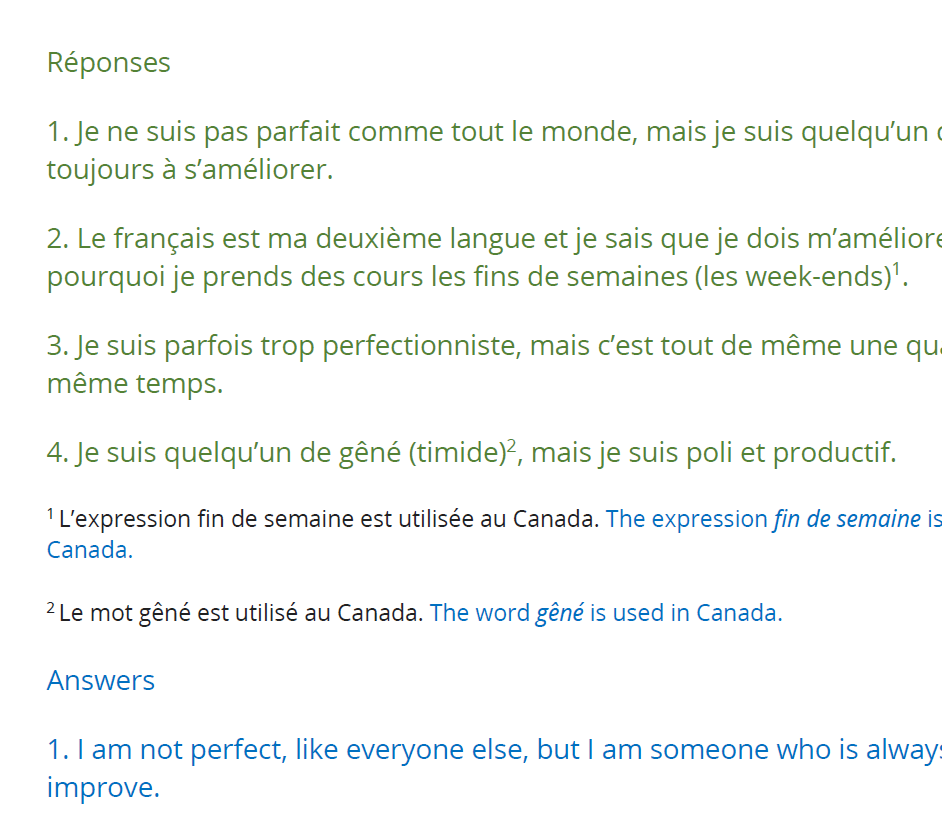942x815 pixels.
Task: Click the italic phrase 'fin de semaine'
Action: pos(847,519)
